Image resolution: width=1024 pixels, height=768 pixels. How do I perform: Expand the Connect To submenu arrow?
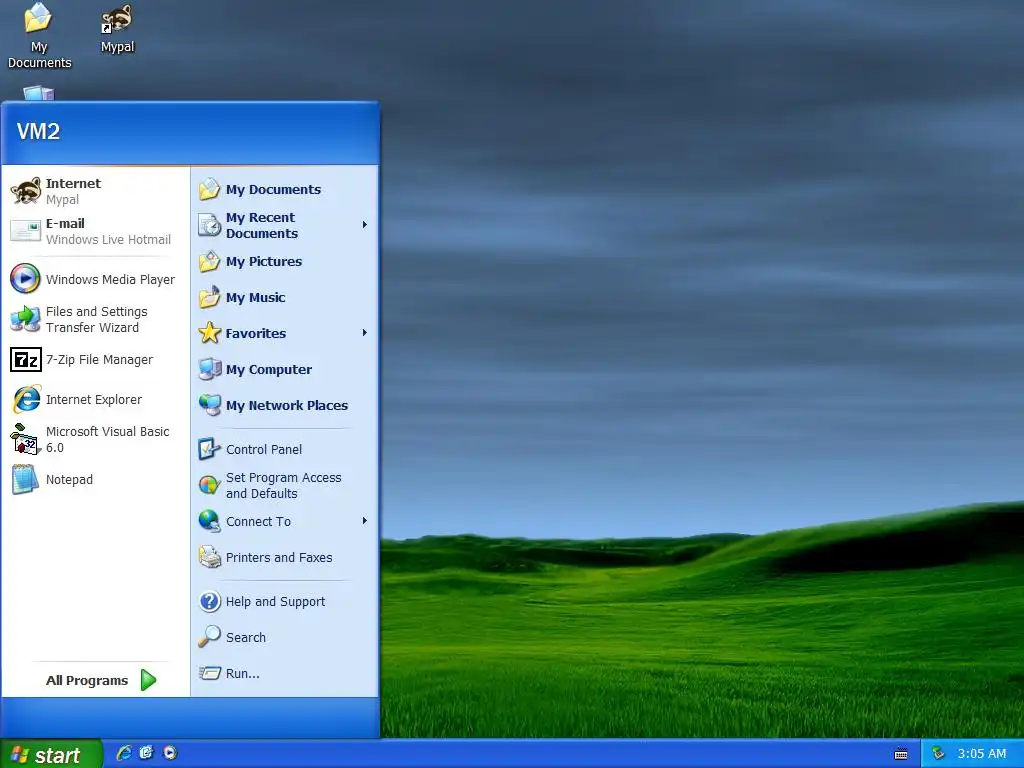(x=364, y=520)
